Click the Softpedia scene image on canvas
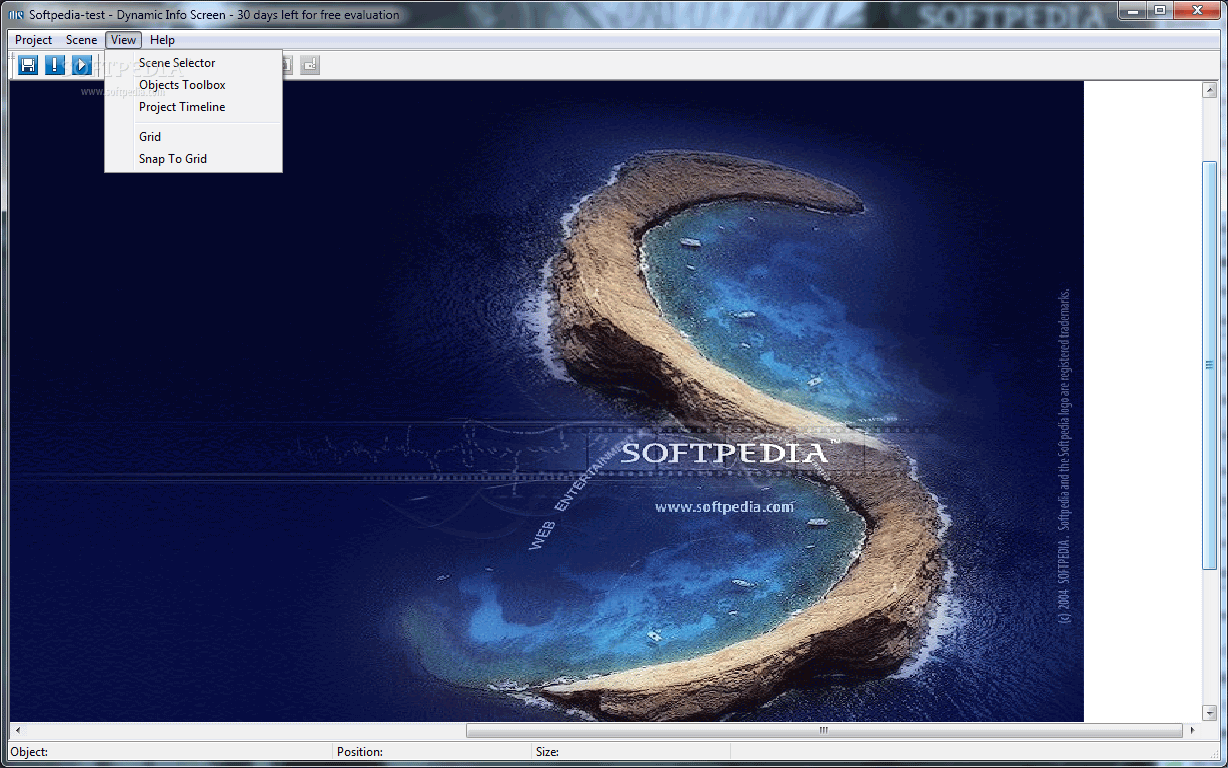 [547, 401]
